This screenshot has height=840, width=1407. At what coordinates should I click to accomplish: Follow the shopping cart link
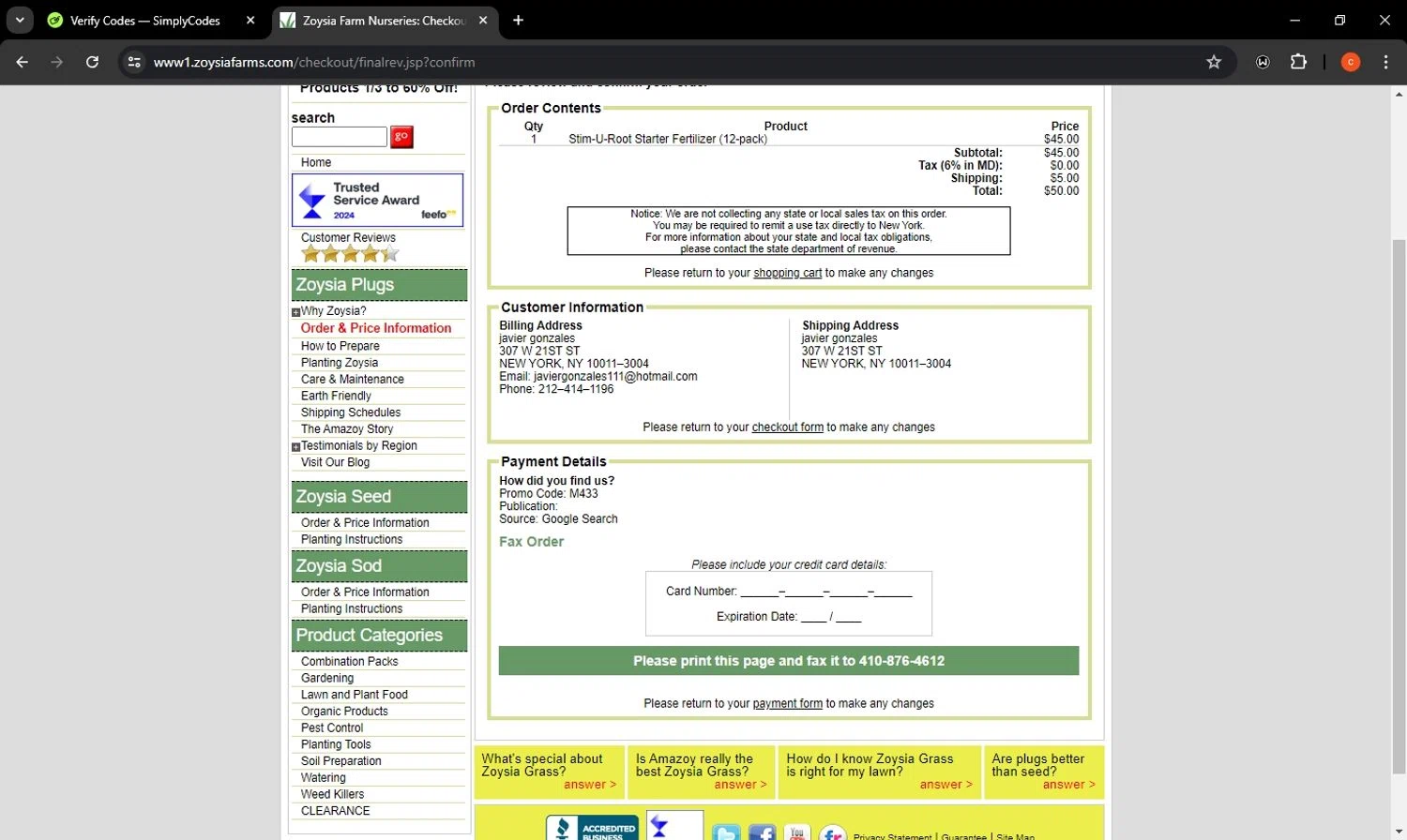click(787, 273)
